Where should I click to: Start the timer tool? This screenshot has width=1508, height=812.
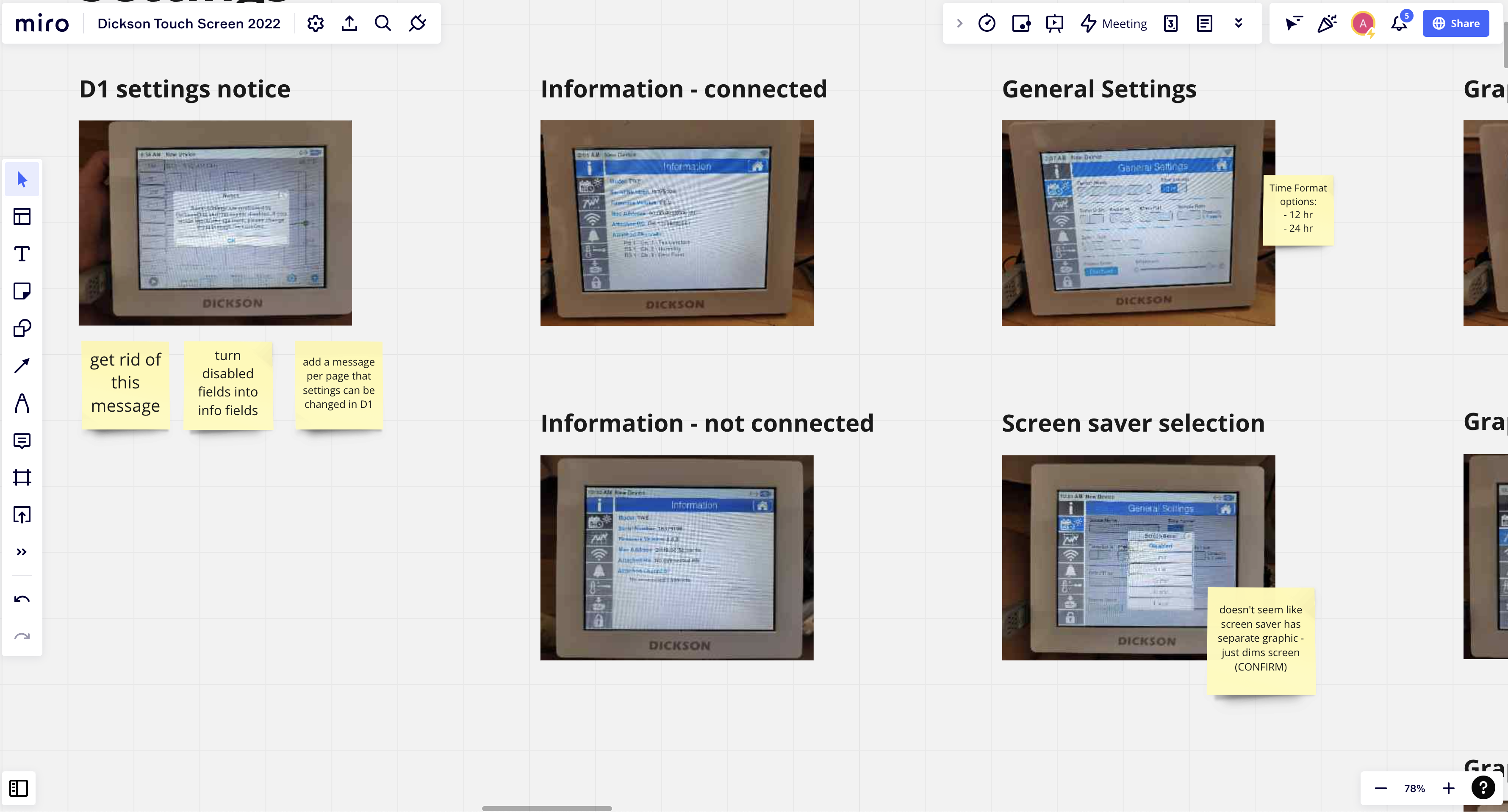[x=987, y=23]
